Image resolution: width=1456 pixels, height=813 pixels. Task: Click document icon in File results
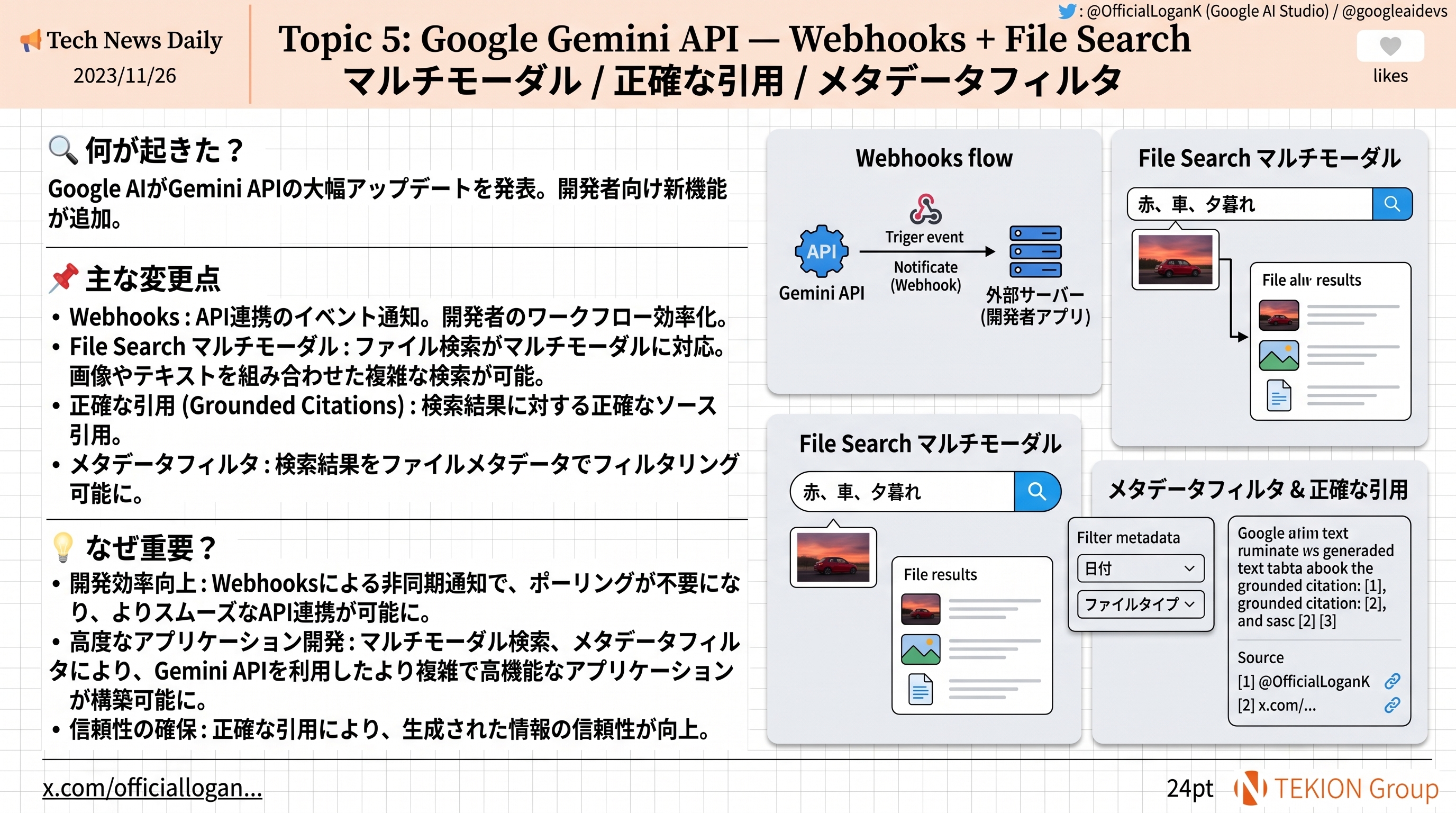(920, 689)
